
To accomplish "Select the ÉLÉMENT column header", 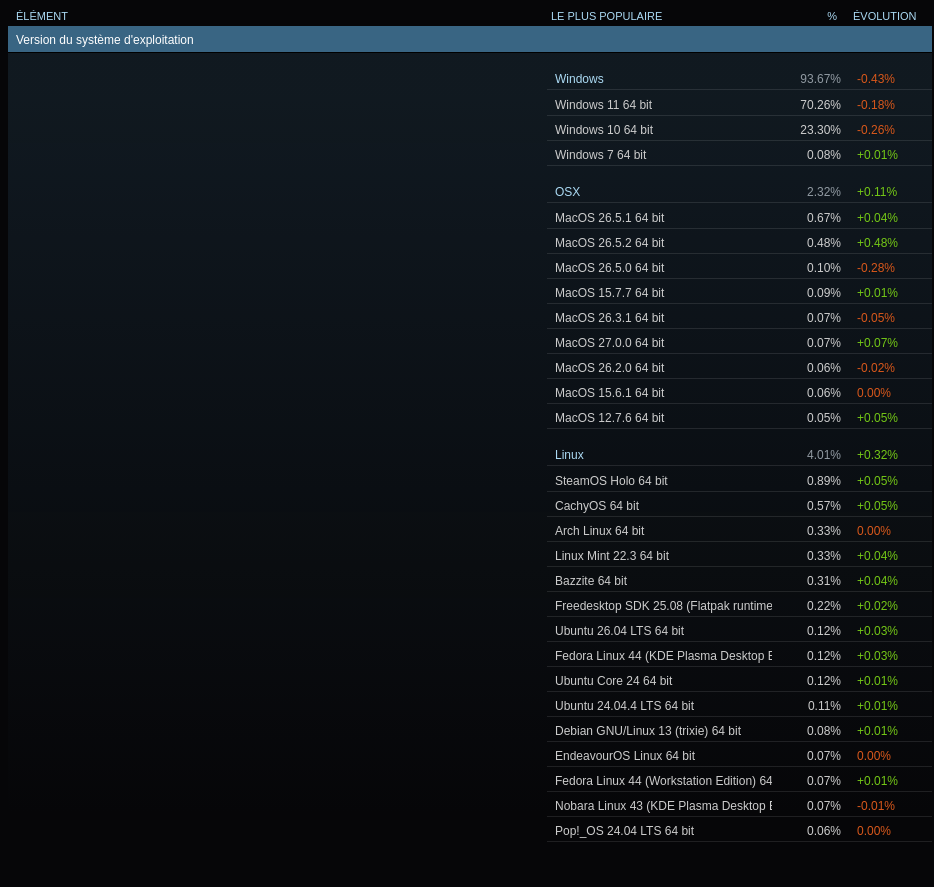I will [42, 16].
